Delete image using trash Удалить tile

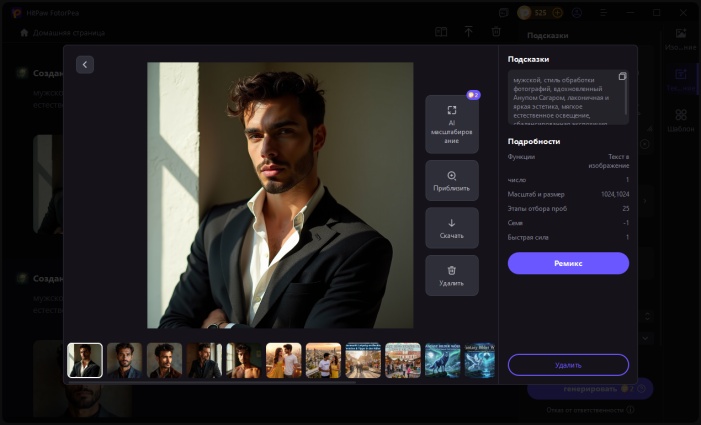451,275
